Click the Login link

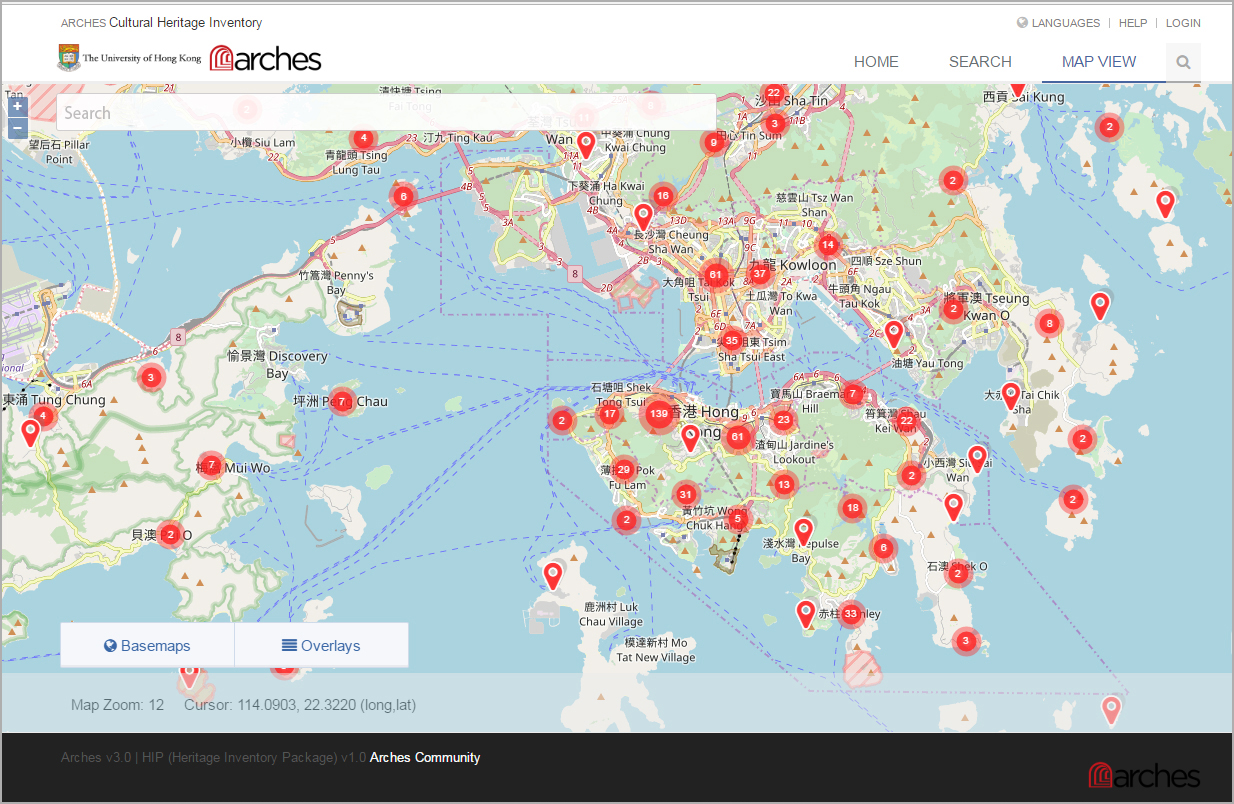tap(1183, 23)
